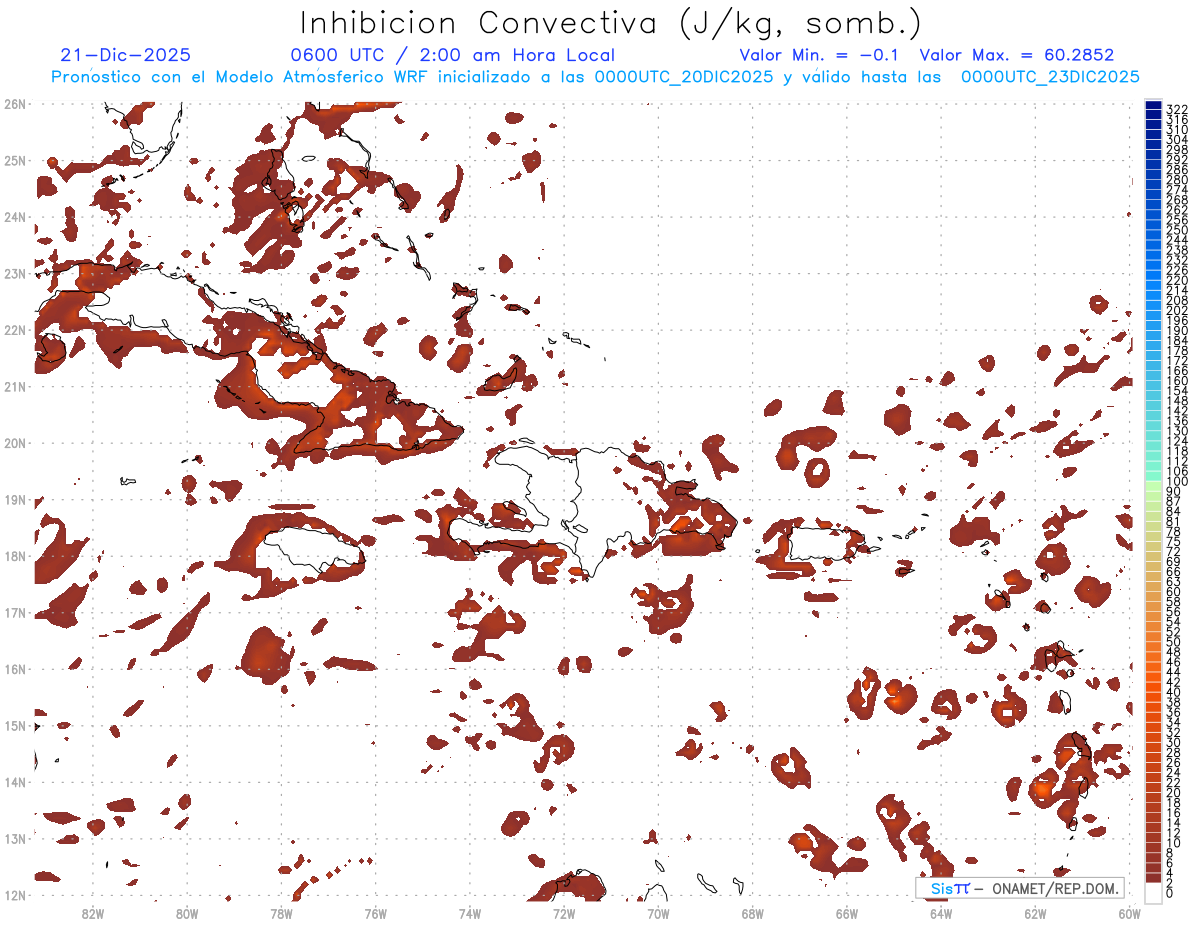Click the pale green colorbar swatch beside 100

[1154, 485]
